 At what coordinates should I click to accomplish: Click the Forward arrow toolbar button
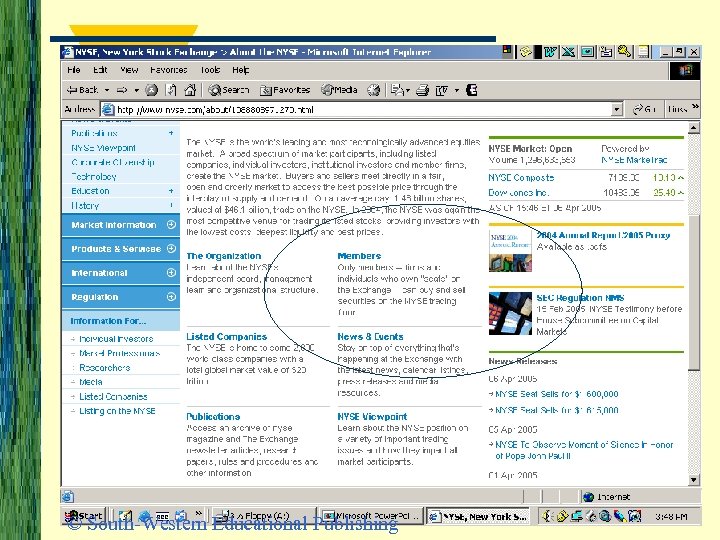coord(122,90)
